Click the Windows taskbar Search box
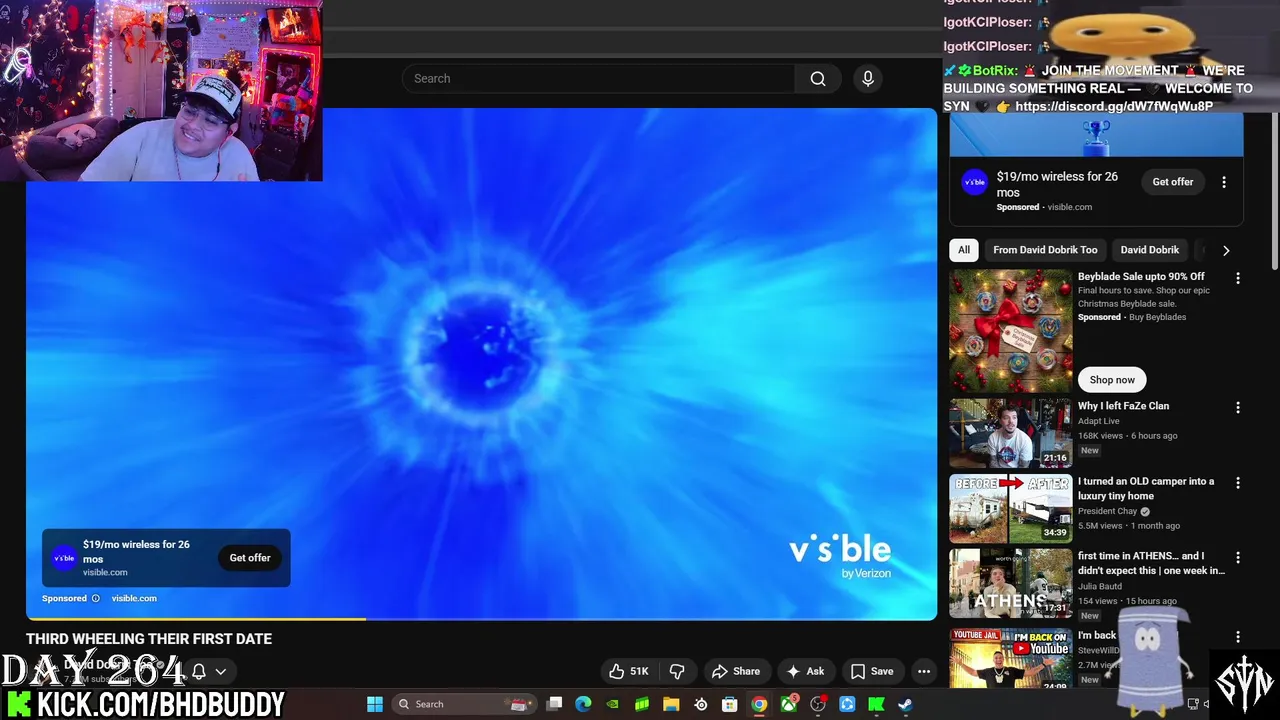Screen dimensions: 1280x720 tap(463, 704)
